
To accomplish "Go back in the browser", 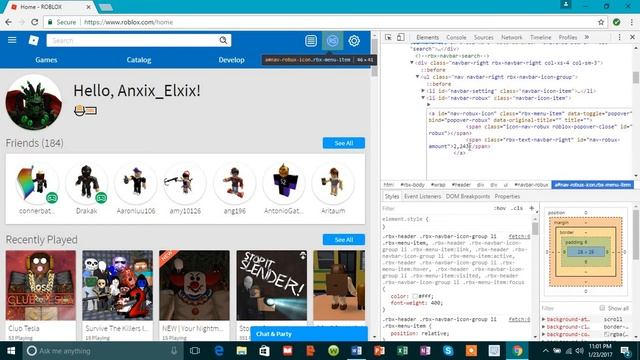I will (x=9, y=22).
